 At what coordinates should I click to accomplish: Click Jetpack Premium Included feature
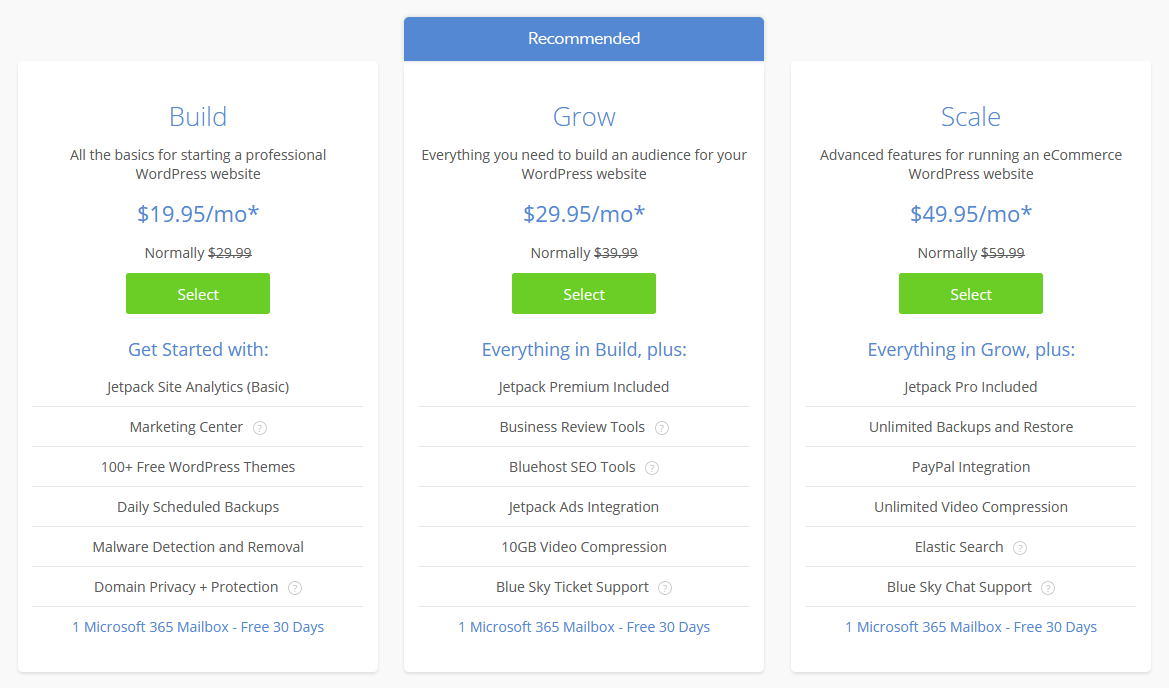[584, 387]
